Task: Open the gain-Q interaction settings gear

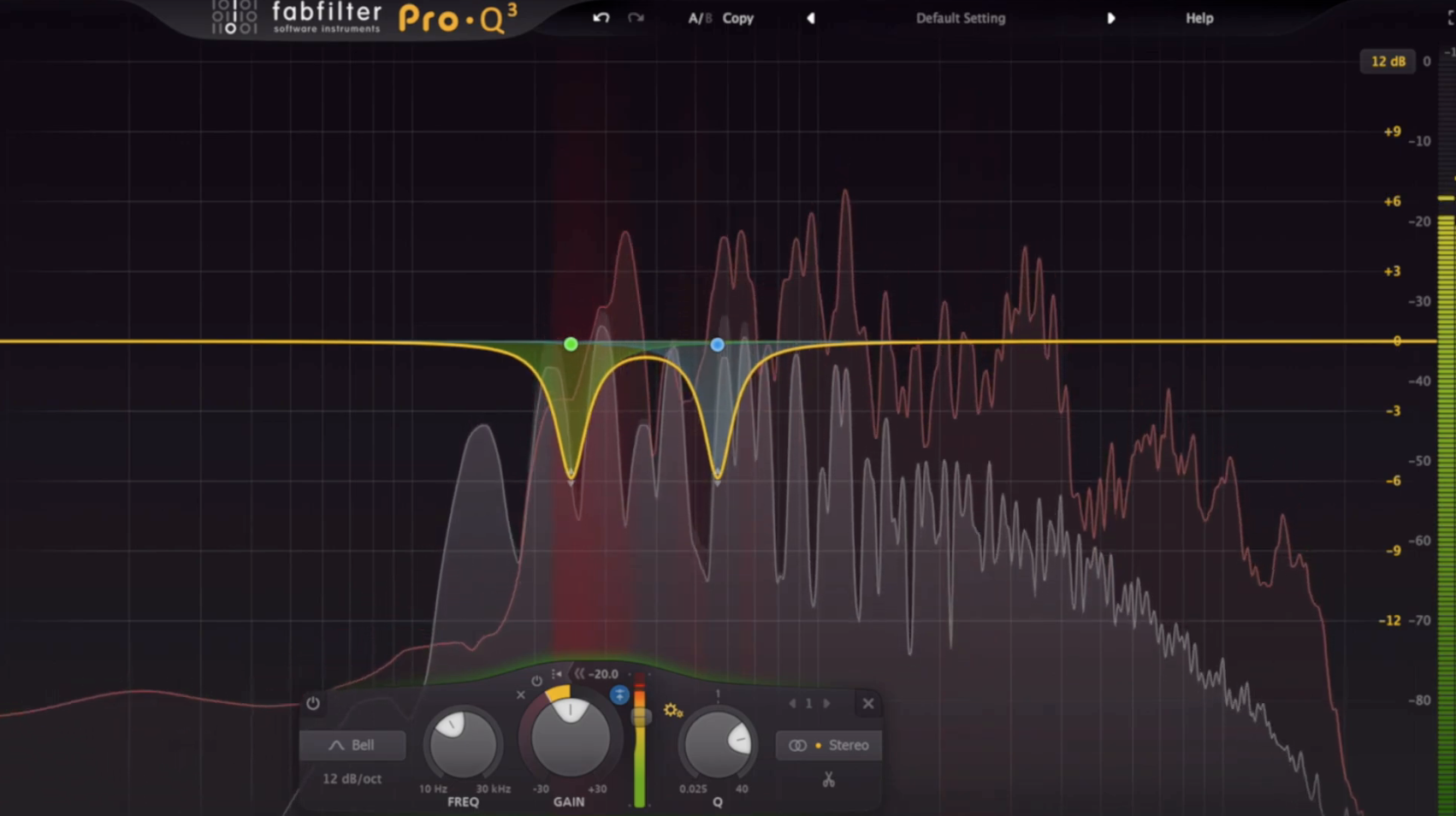Action: (x=672, y=710)
